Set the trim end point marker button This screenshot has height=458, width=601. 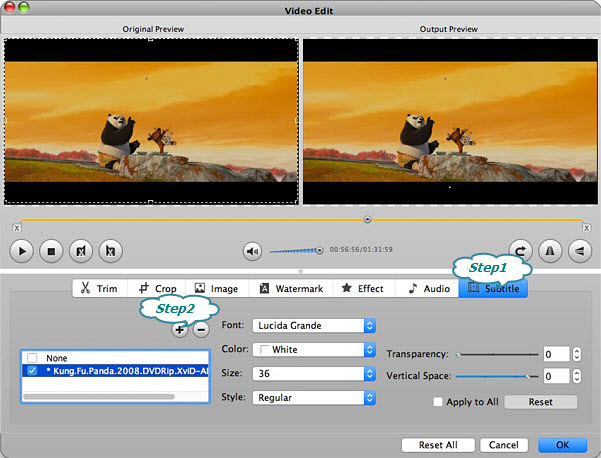(110, 251)
